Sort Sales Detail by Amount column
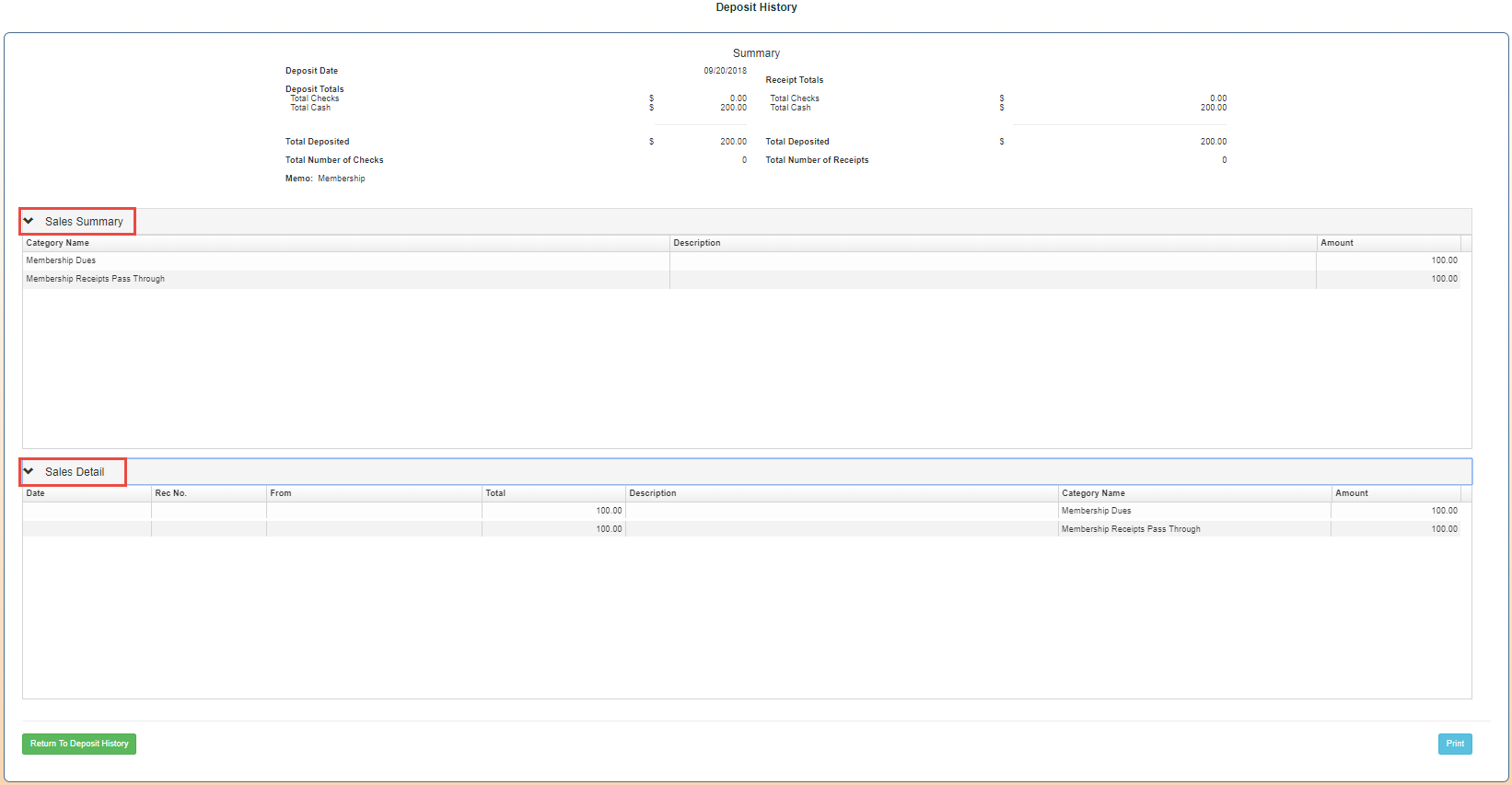 point(1351,493)
